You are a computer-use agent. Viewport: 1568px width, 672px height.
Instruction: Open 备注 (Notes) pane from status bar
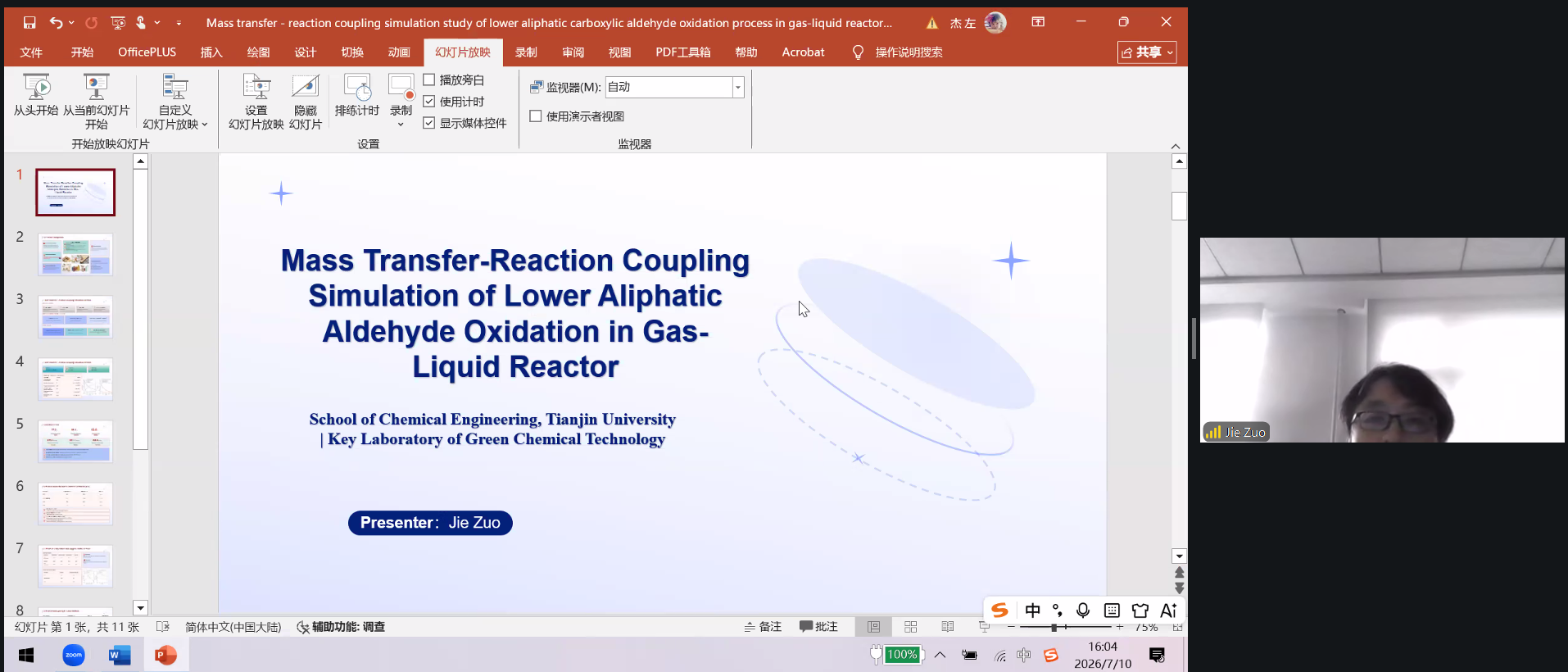(763, 627)
